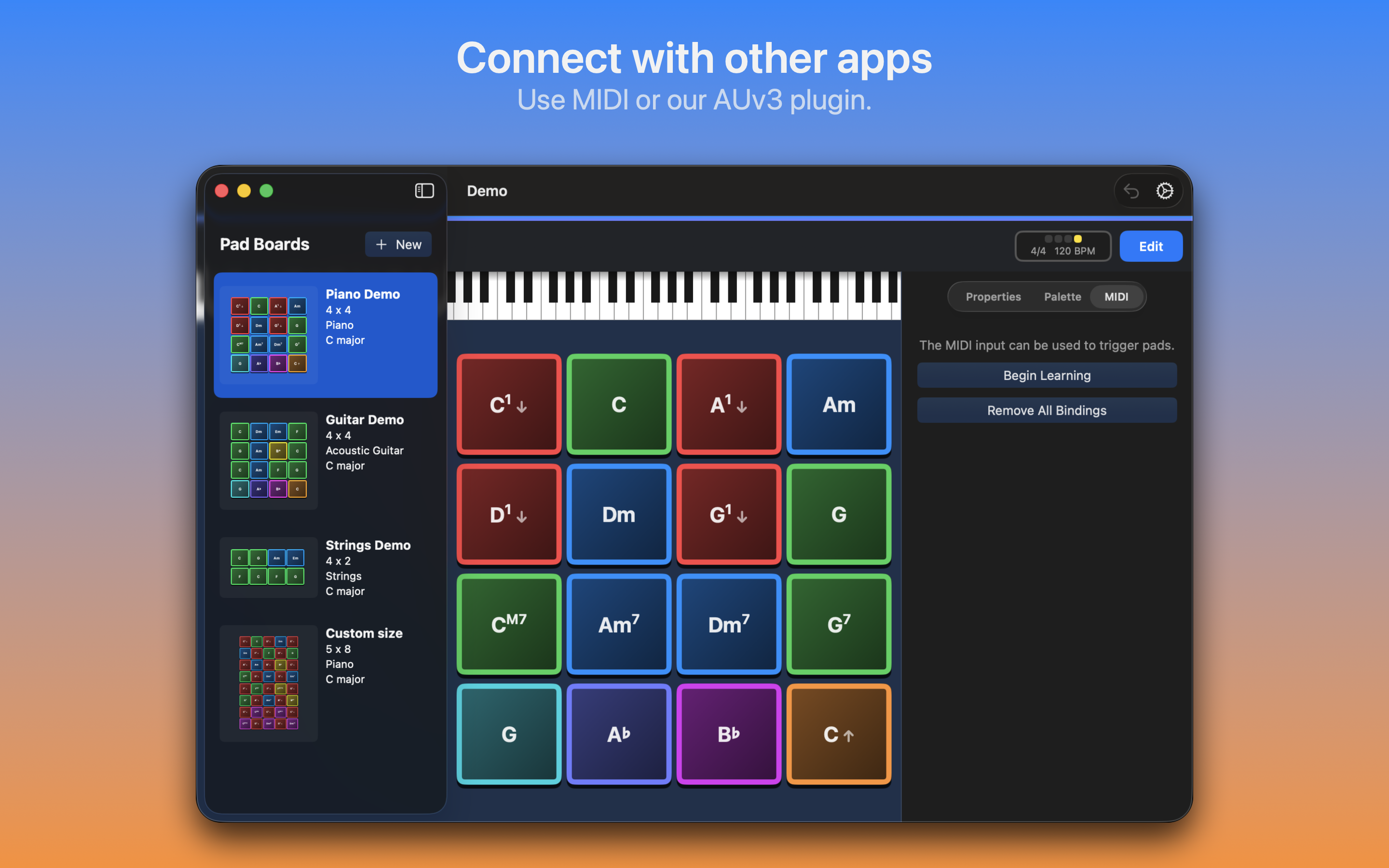Trigger the A¹ down-arrow red pad
This screenshot has height=868, width=1389.
729,404
